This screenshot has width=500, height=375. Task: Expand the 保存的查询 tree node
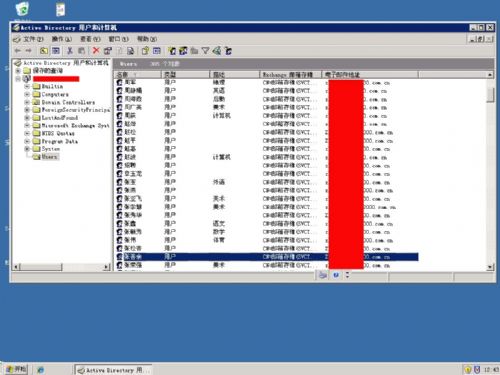18,71
